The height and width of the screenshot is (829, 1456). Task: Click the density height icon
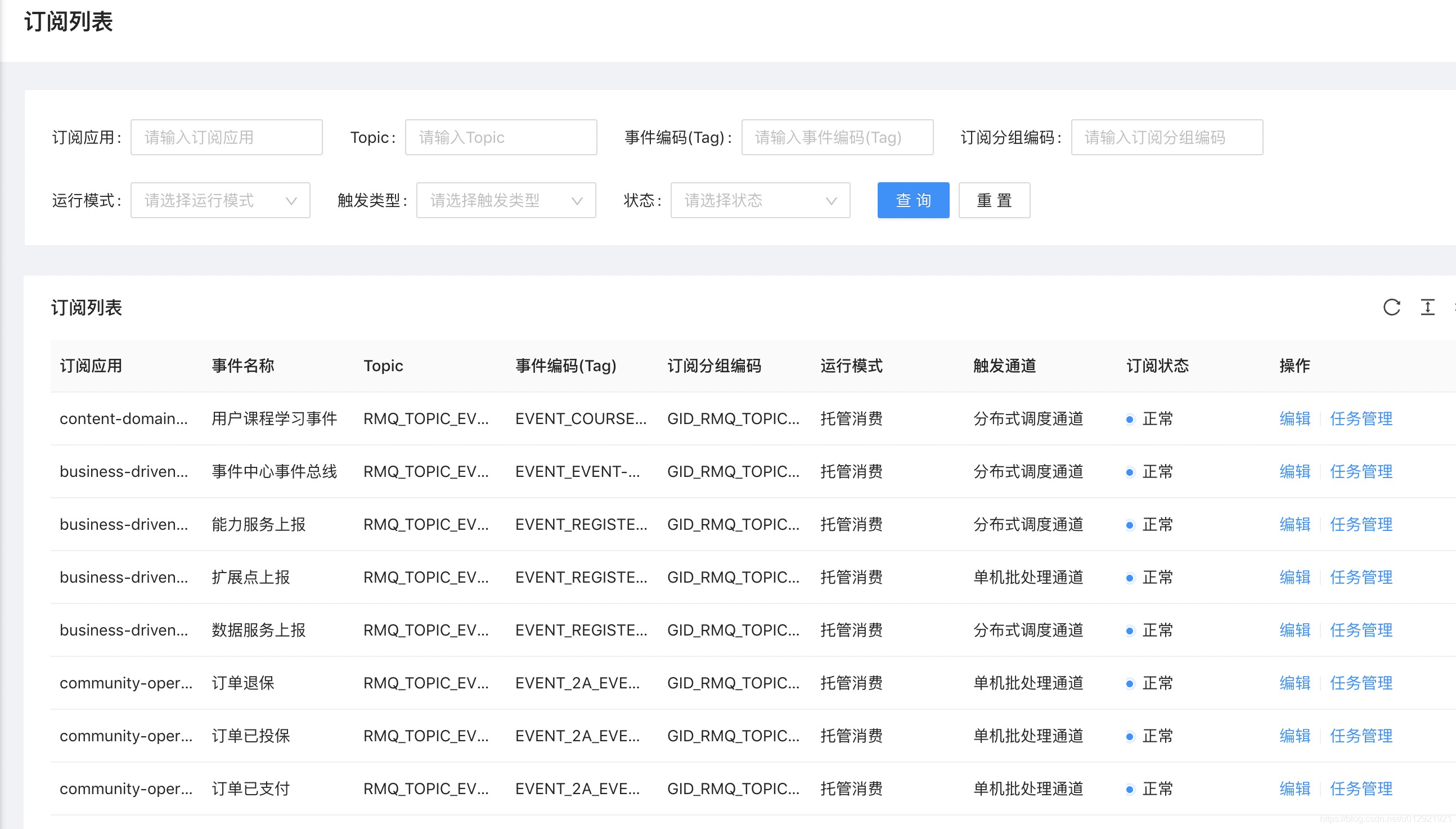tap(1427, 308)
